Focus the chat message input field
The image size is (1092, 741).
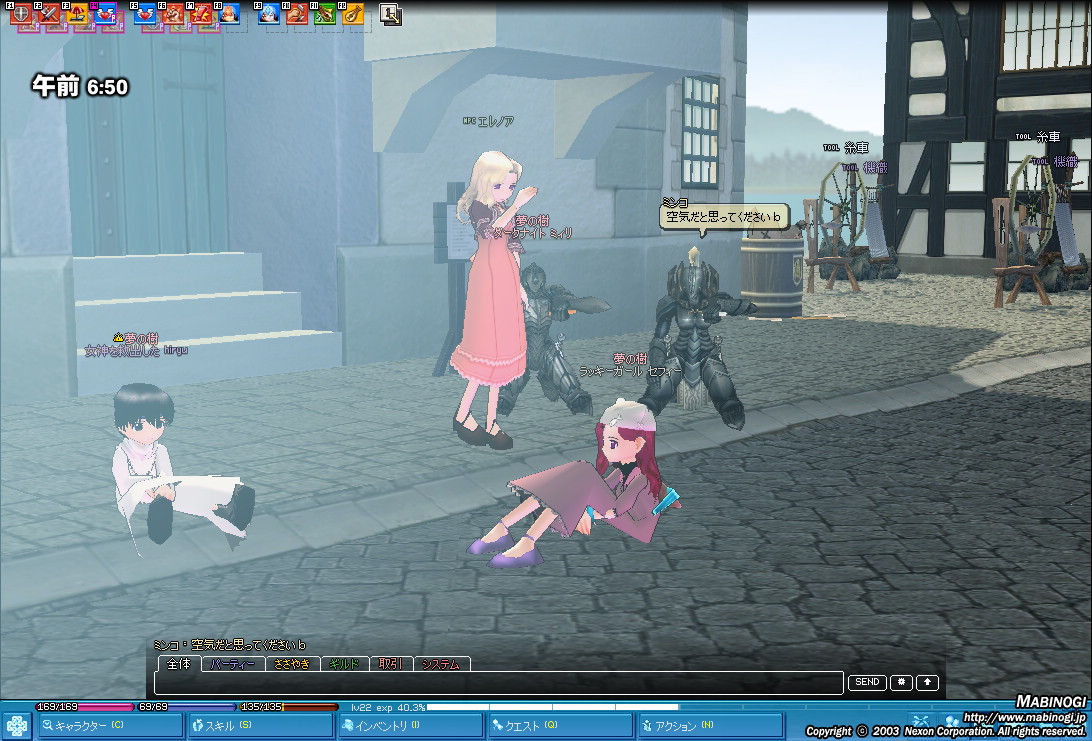pyautogui.click(x=499, y=683)
